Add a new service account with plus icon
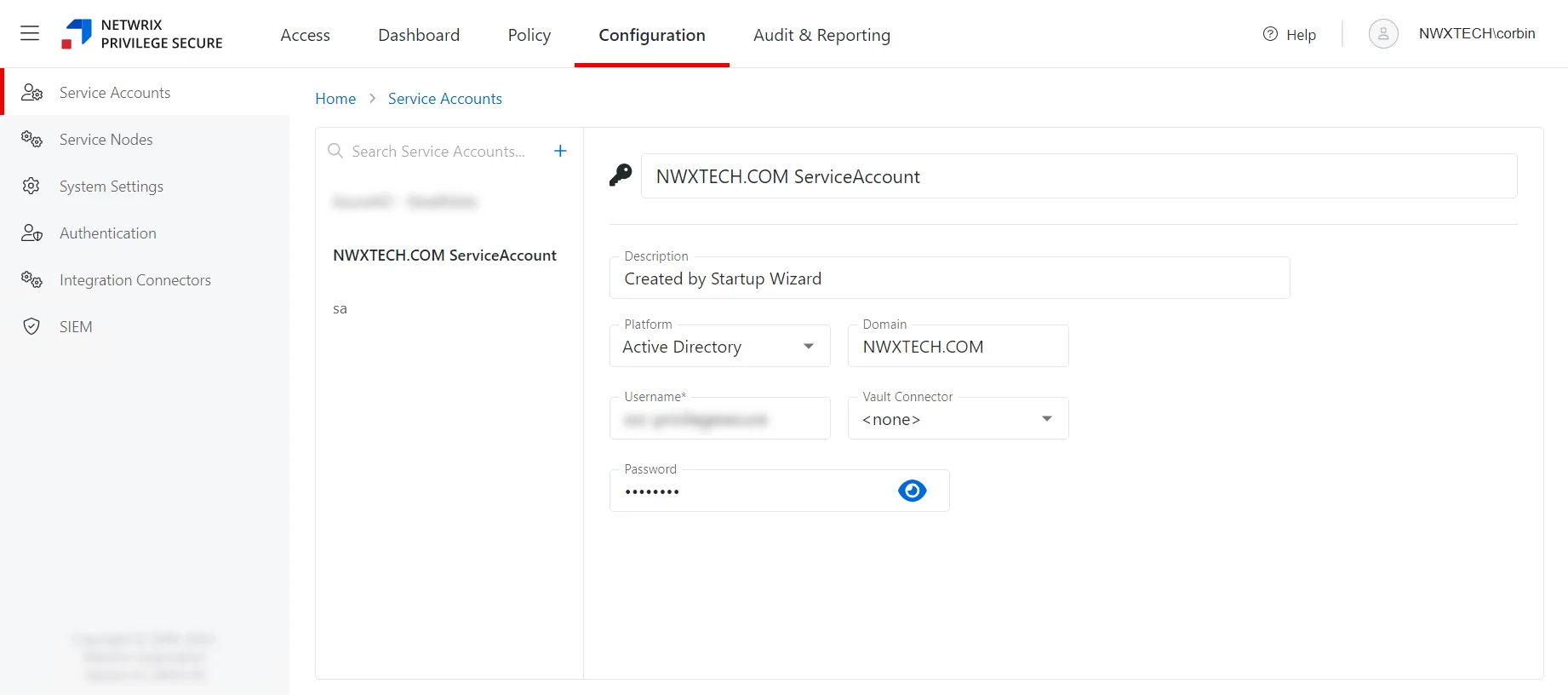The width and height of the screenshot is (1568, 695). [x=560, y=151]
